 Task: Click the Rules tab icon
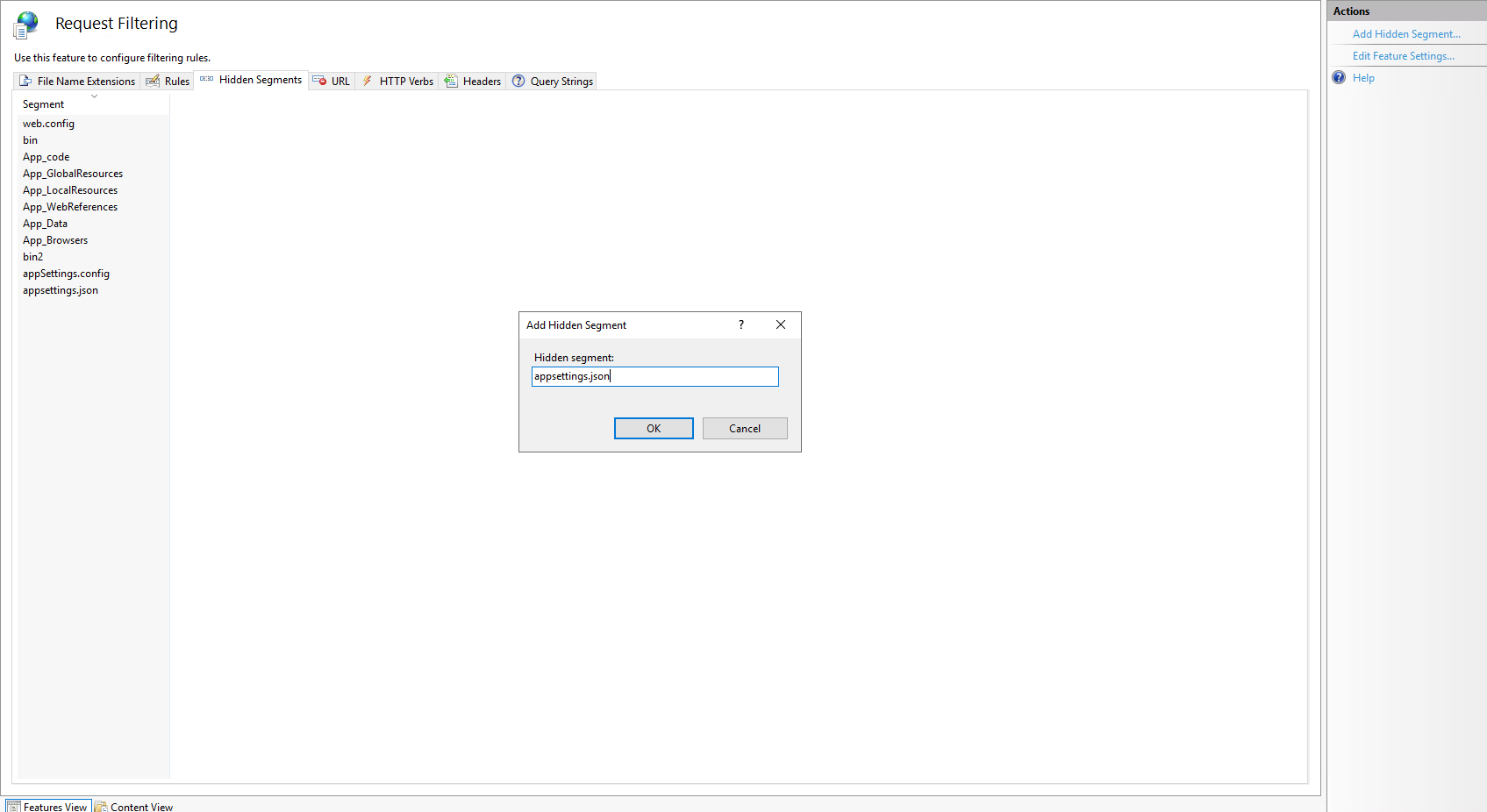[x=154, y=80]
